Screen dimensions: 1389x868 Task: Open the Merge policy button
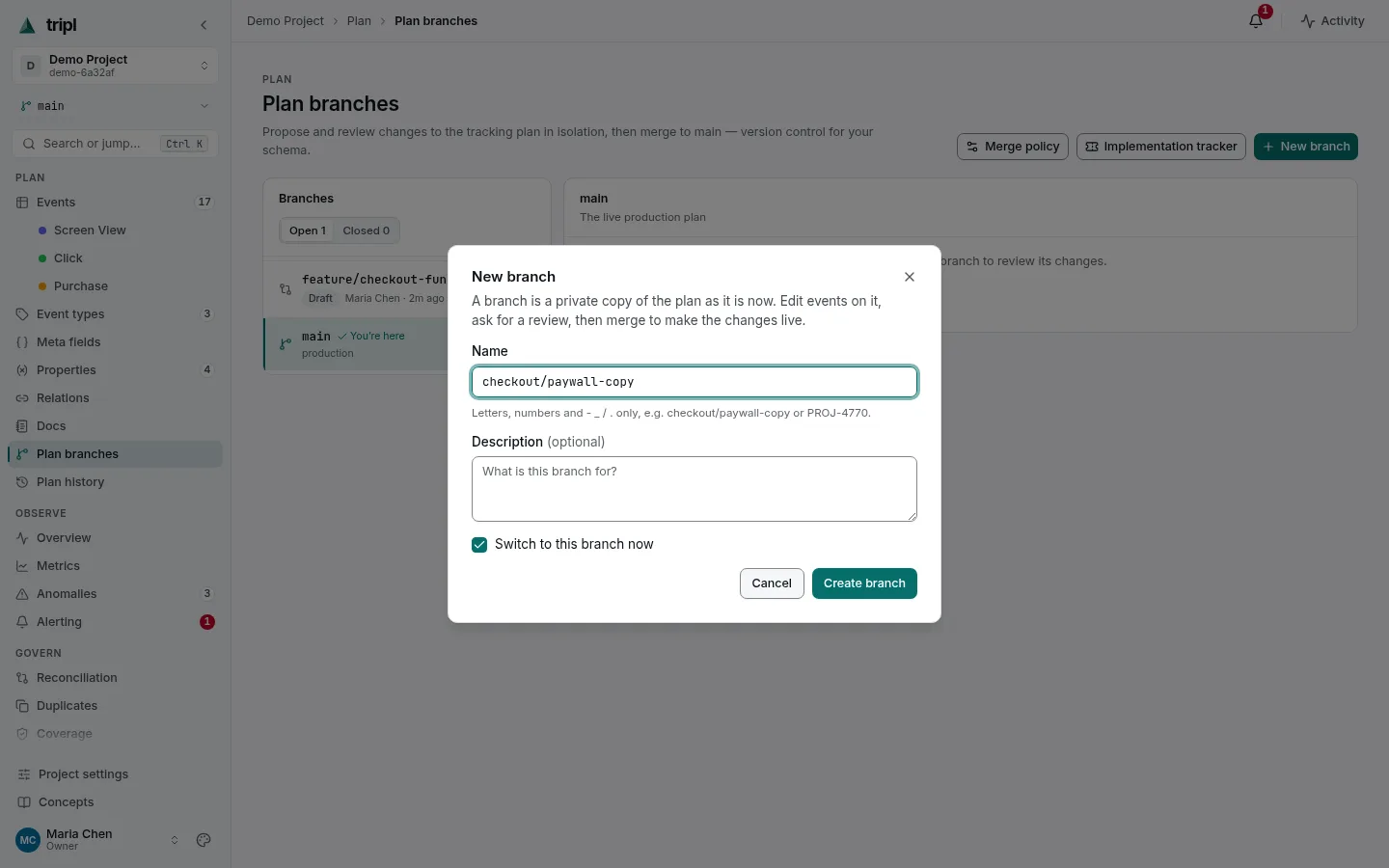(x=1013, y=147)
